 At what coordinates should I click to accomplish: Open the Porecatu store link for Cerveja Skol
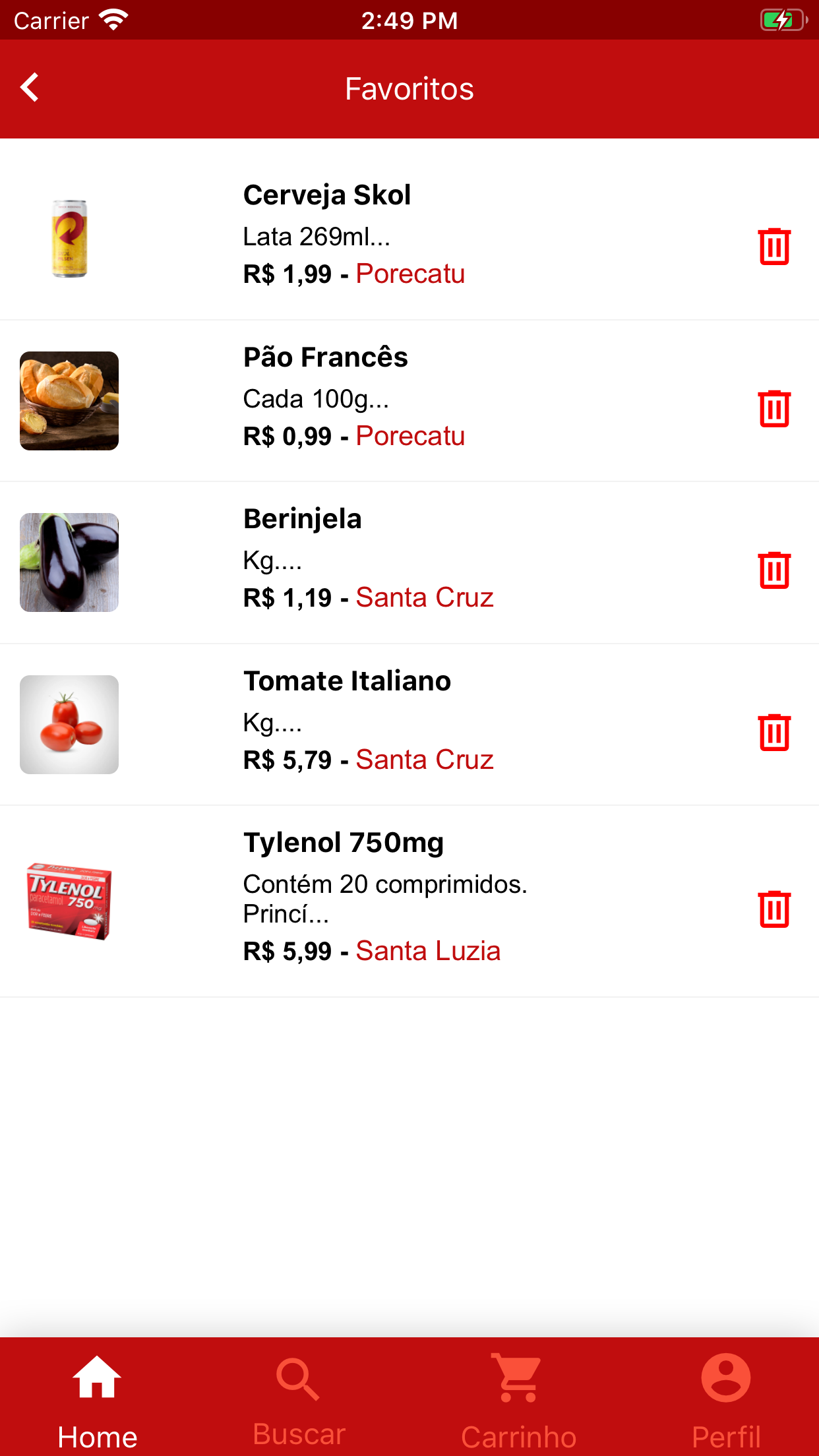pyautogui.click(x=410, y=274)
